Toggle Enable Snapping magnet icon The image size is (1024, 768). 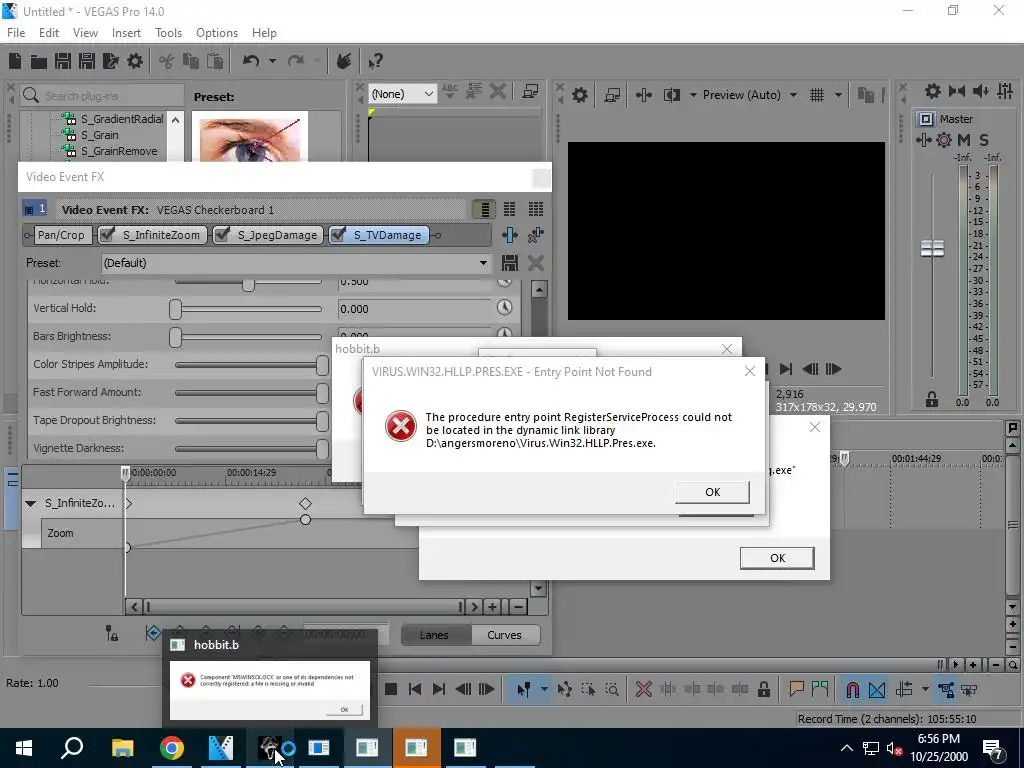(852, 690)
